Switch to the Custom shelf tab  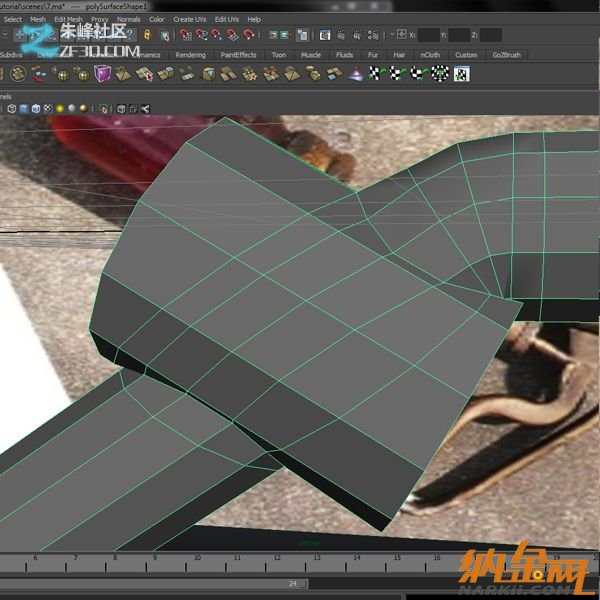[466, 55]
